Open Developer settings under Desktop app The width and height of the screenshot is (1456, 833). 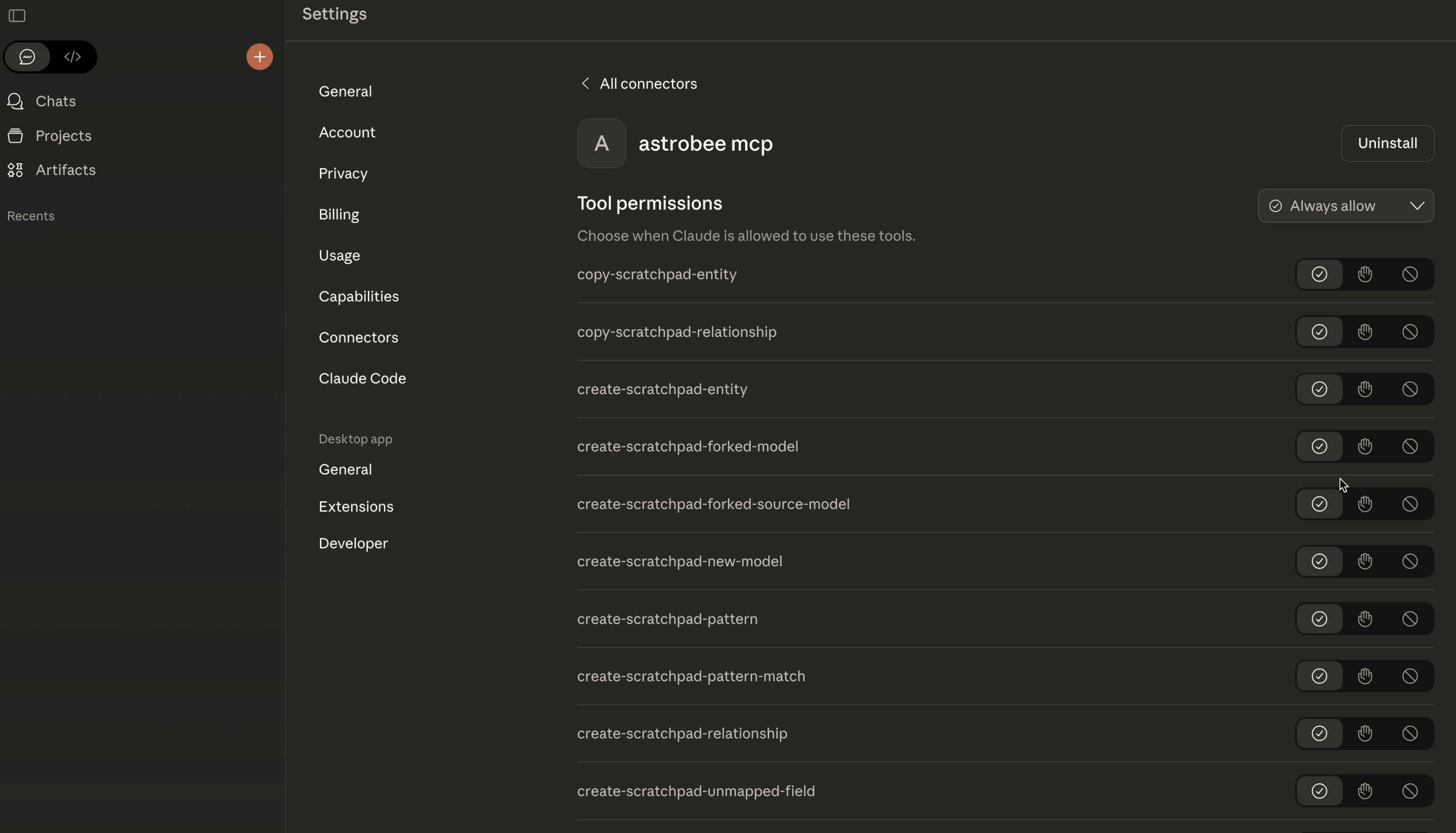tap(353, 543)
